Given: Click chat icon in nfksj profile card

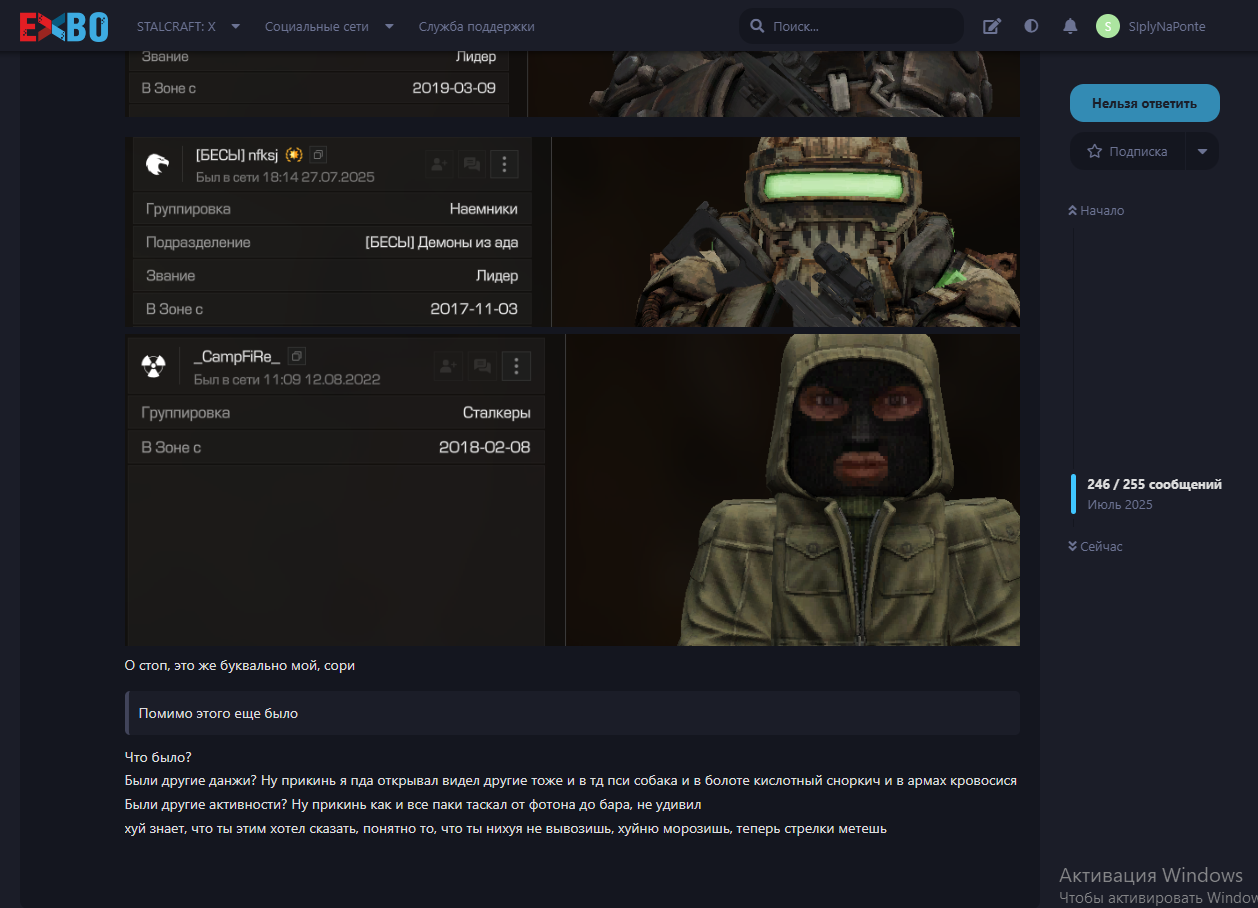Looking at the screenshot, I should [x=471, y=164].
